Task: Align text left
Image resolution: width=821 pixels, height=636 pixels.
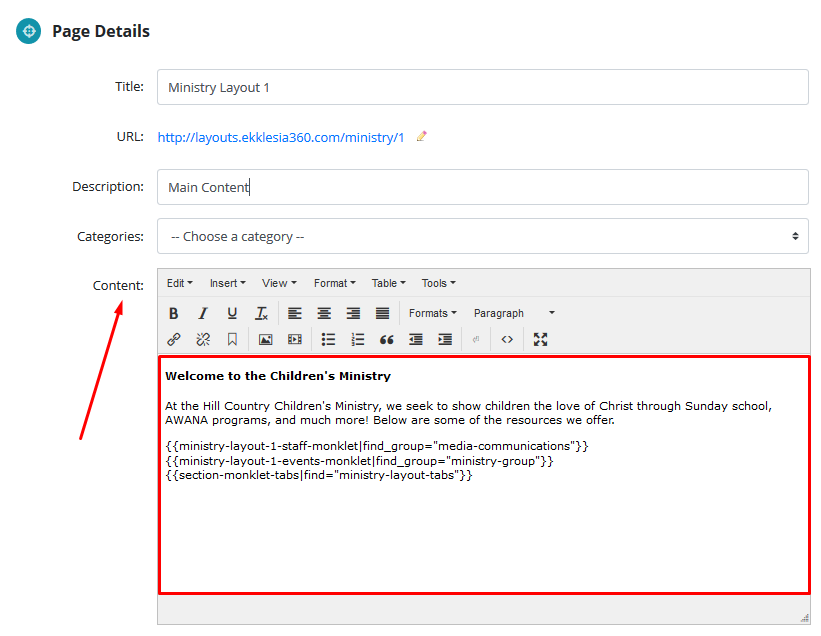Action: point(295,313)
